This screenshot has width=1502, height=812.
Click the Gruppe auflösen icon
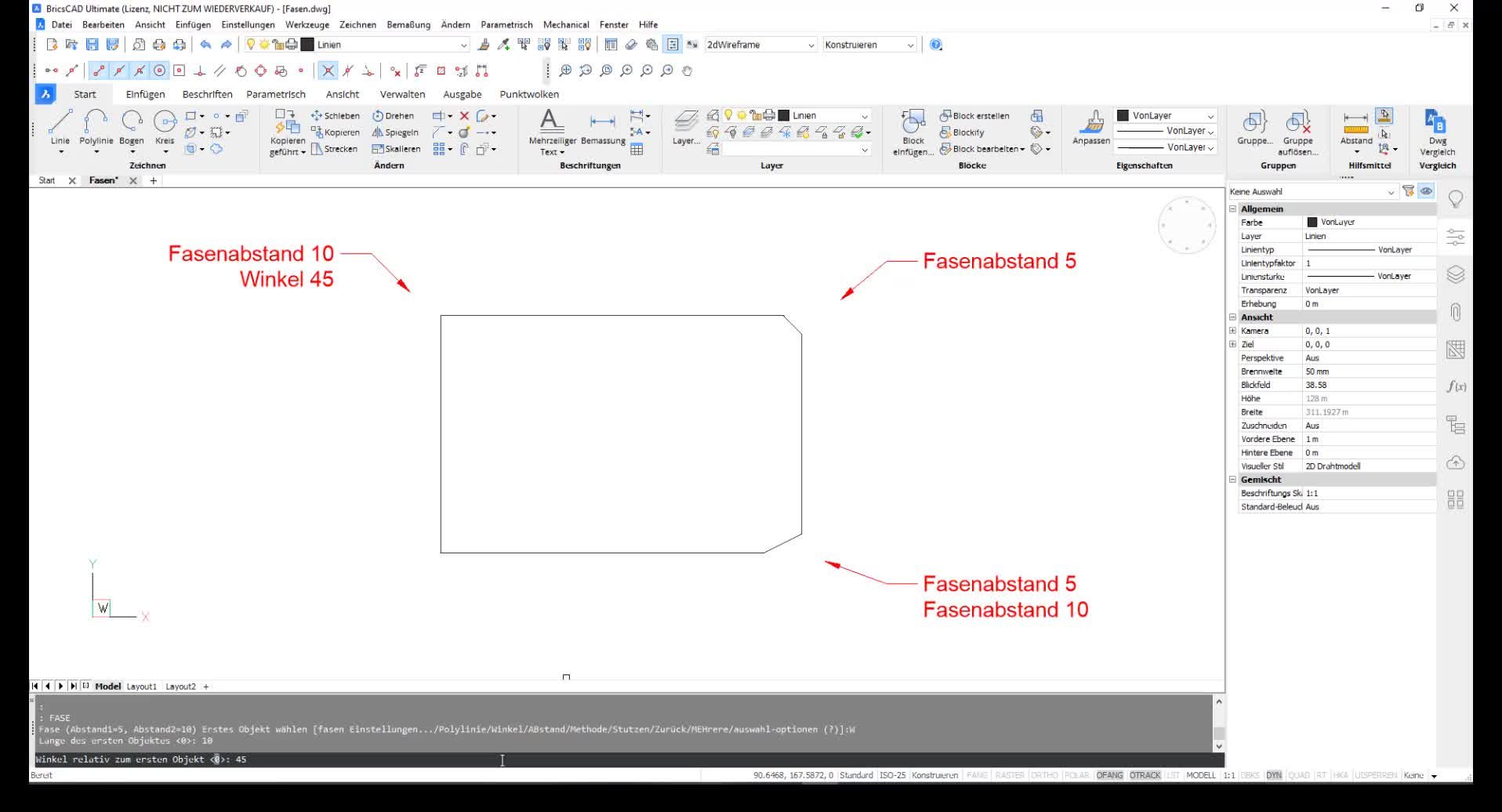pos(1297,131)
